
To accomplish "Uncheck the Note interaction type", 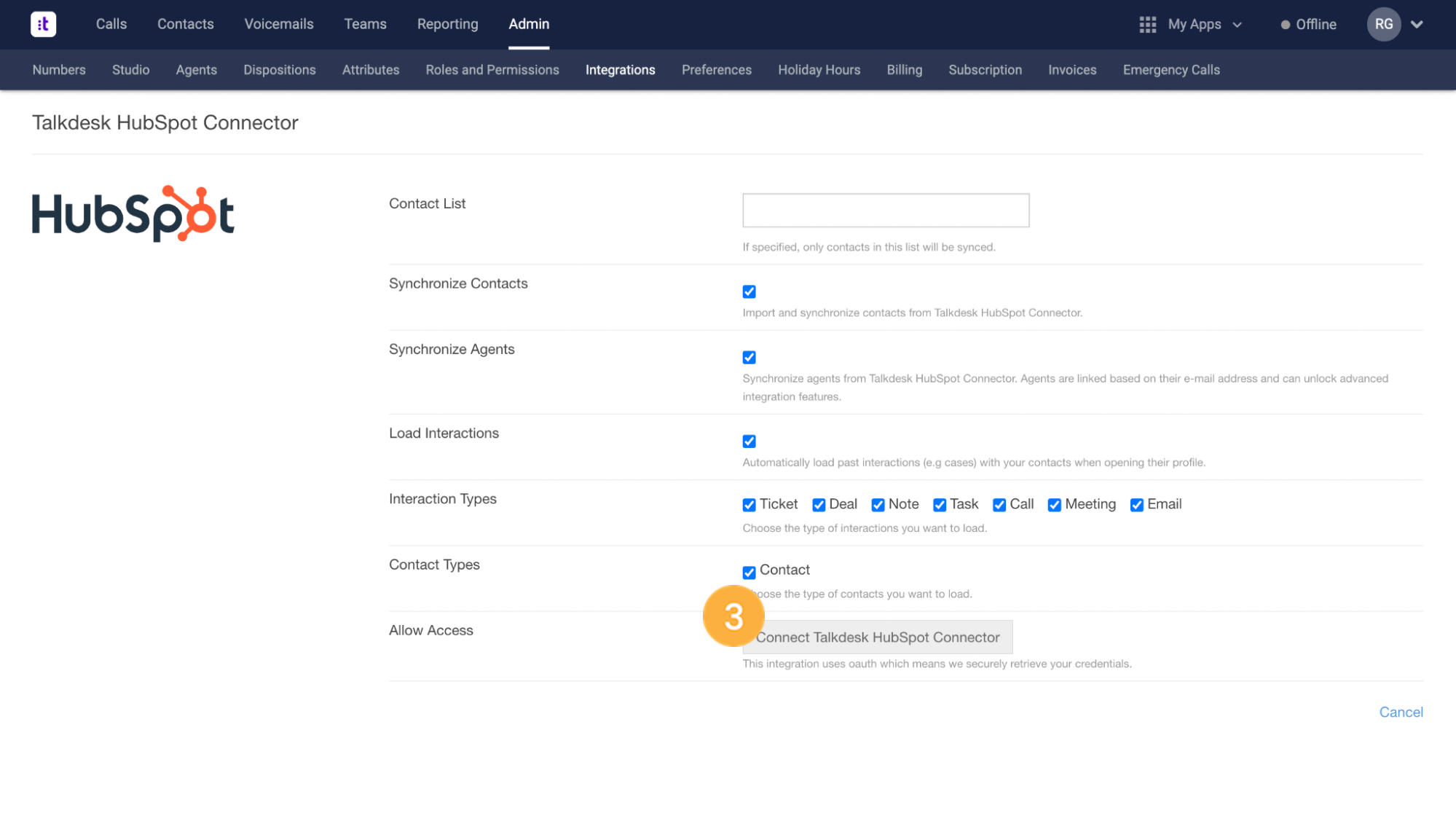I will click(878, 505).
